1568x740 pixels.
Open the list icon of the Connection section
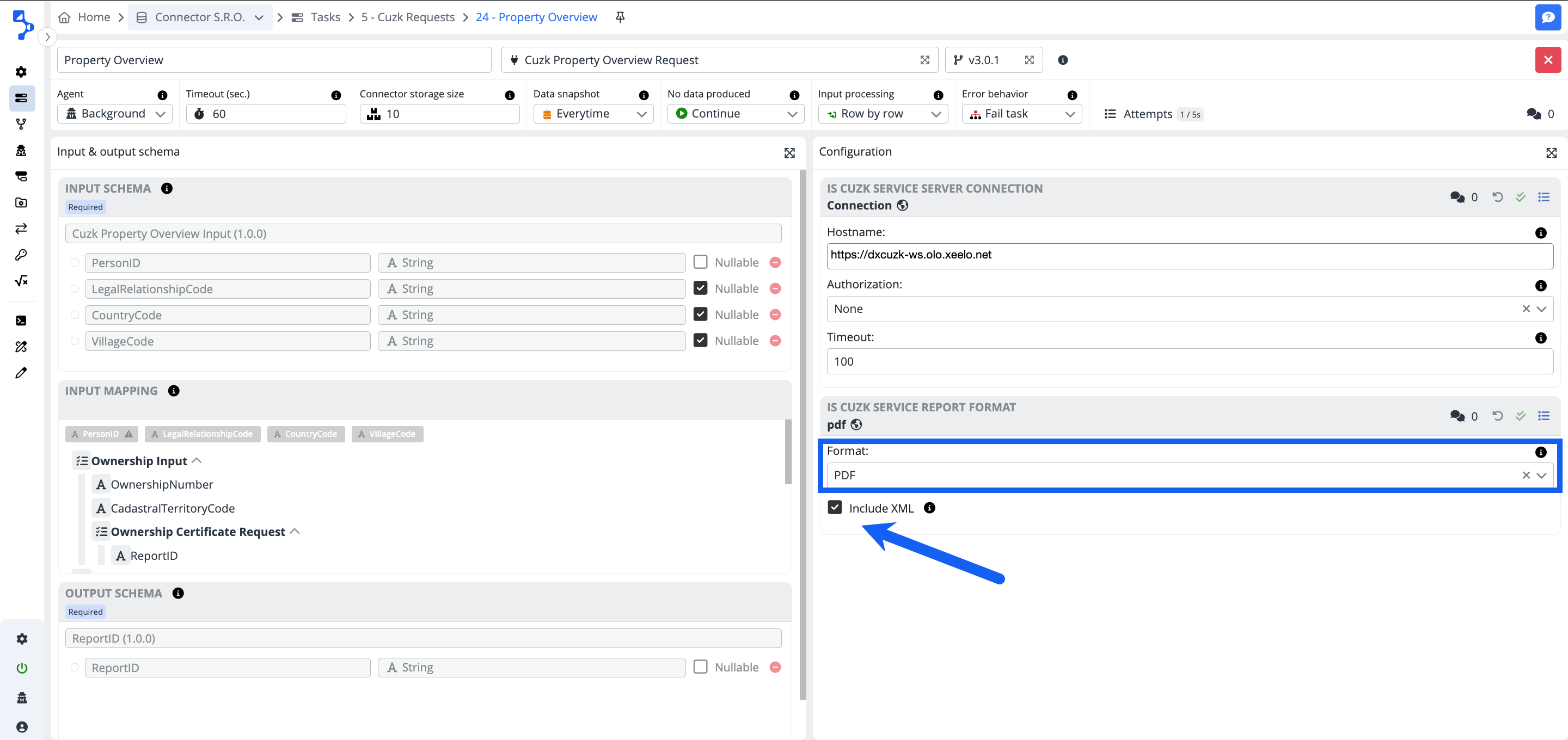coord(1543,196)
